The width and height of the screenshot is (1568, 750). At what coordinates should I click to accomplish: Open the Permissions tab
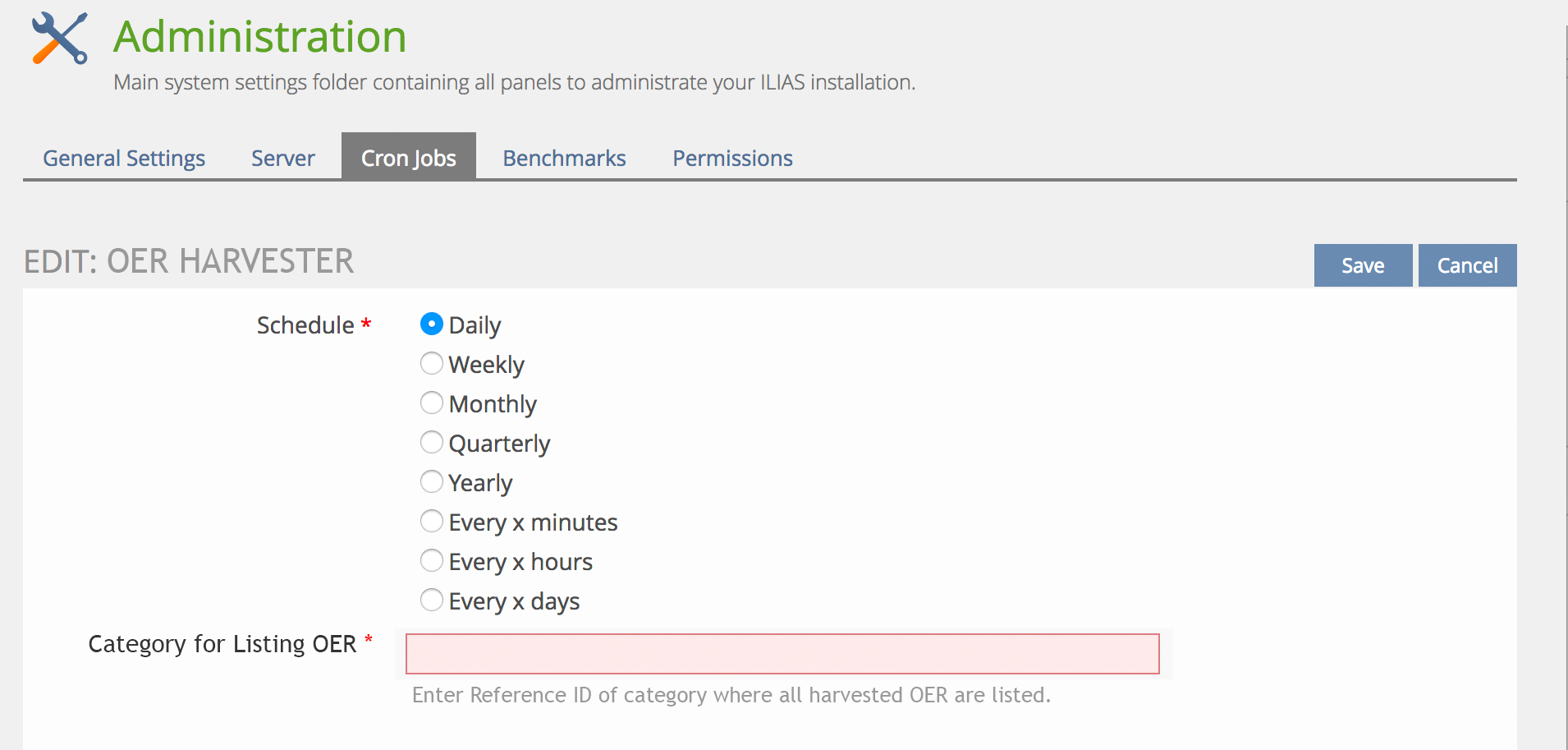tap(732, 158)
